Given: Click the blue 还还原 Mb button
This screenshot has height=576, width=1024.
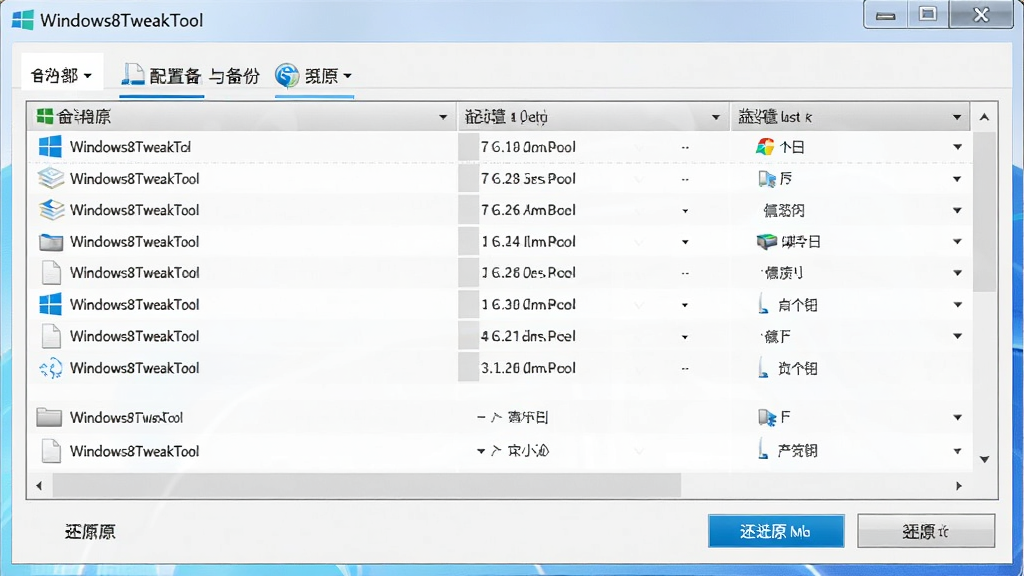Looking at the screenshot, I should (776, 531).
